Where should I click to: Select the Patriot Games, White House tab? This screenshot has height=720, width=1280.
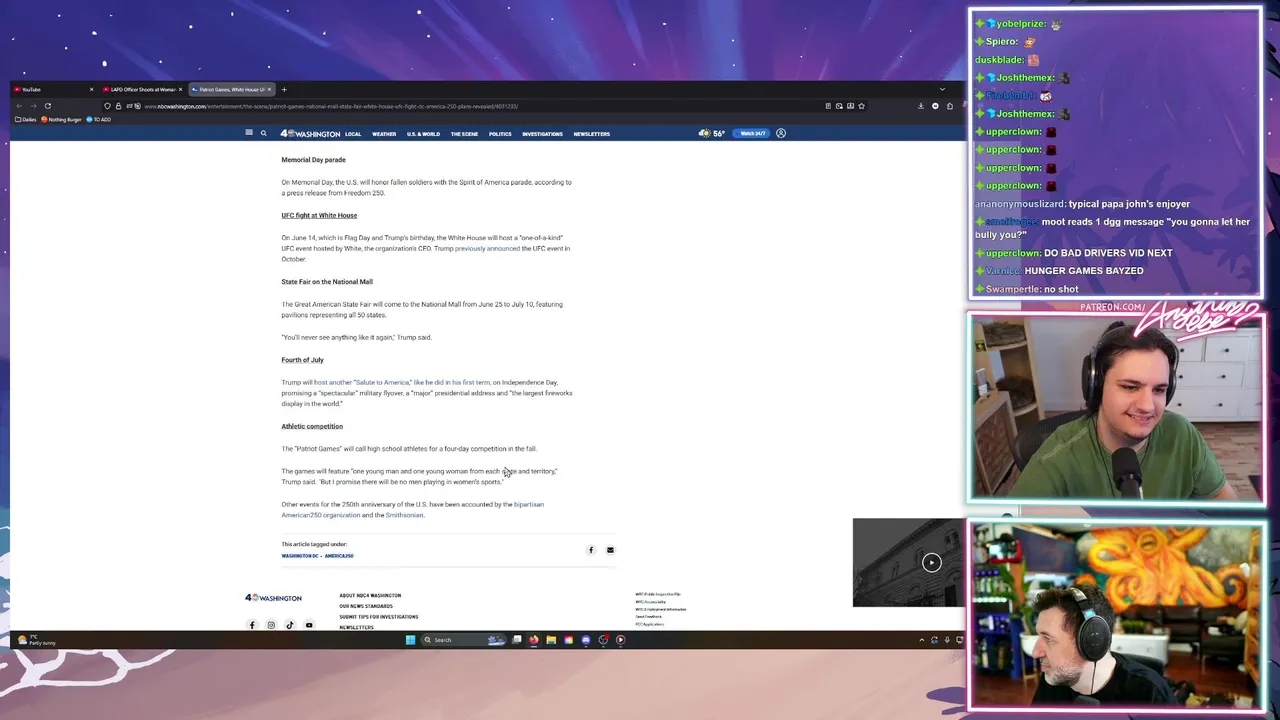coord(232,90)
